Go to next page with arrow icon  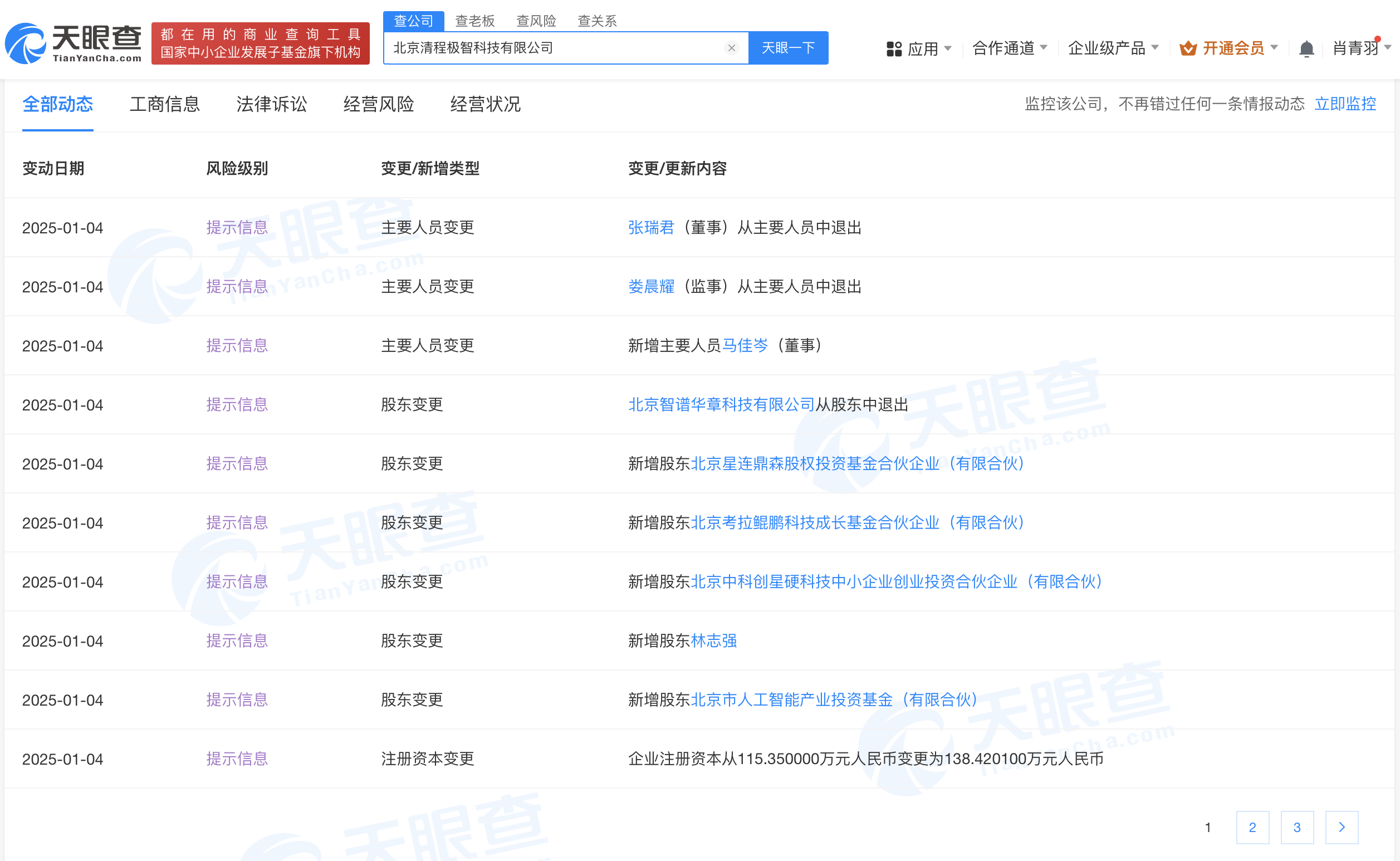[1342, 826]
